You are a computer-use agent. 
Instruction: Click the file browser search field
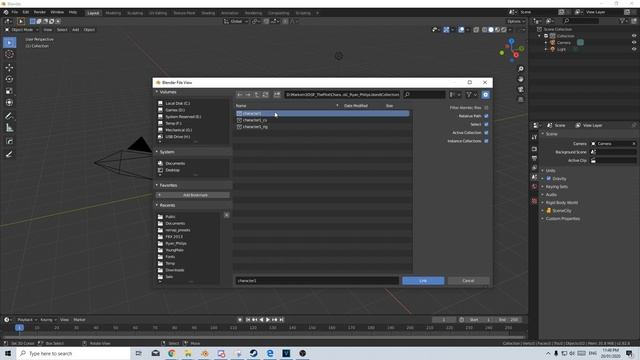click(424, 95)
